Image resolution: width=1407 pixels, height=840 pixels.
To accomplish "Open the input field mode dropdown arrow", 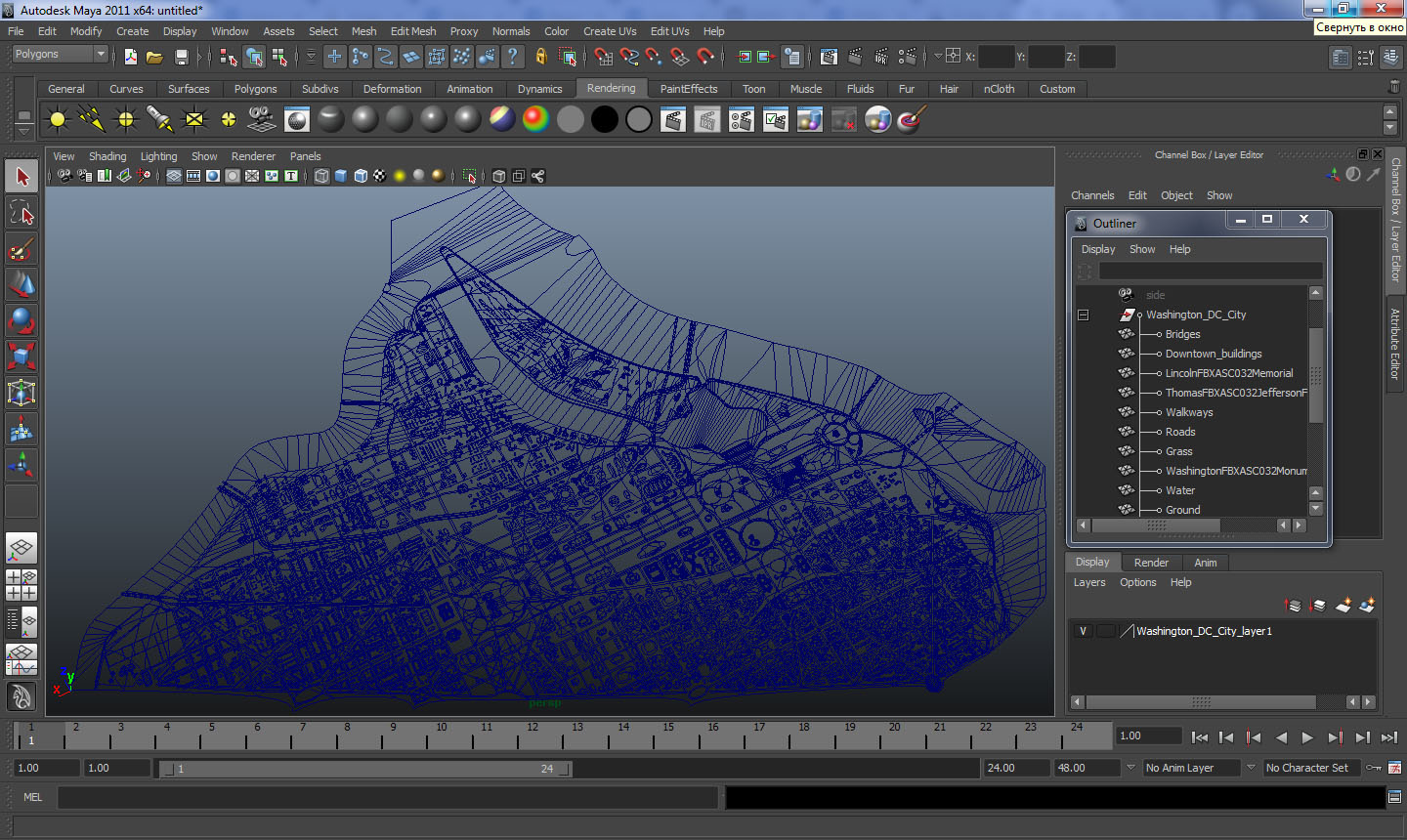I will click(937, 57).
